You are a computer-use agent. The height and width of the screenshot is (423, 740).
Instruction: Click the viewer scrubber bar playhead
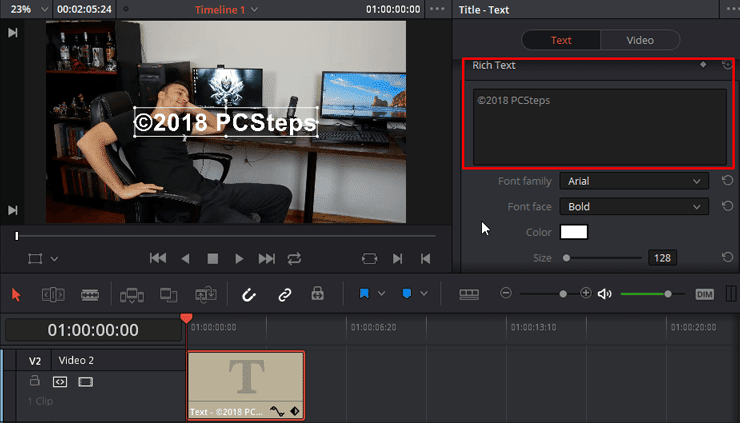[17, 236]
